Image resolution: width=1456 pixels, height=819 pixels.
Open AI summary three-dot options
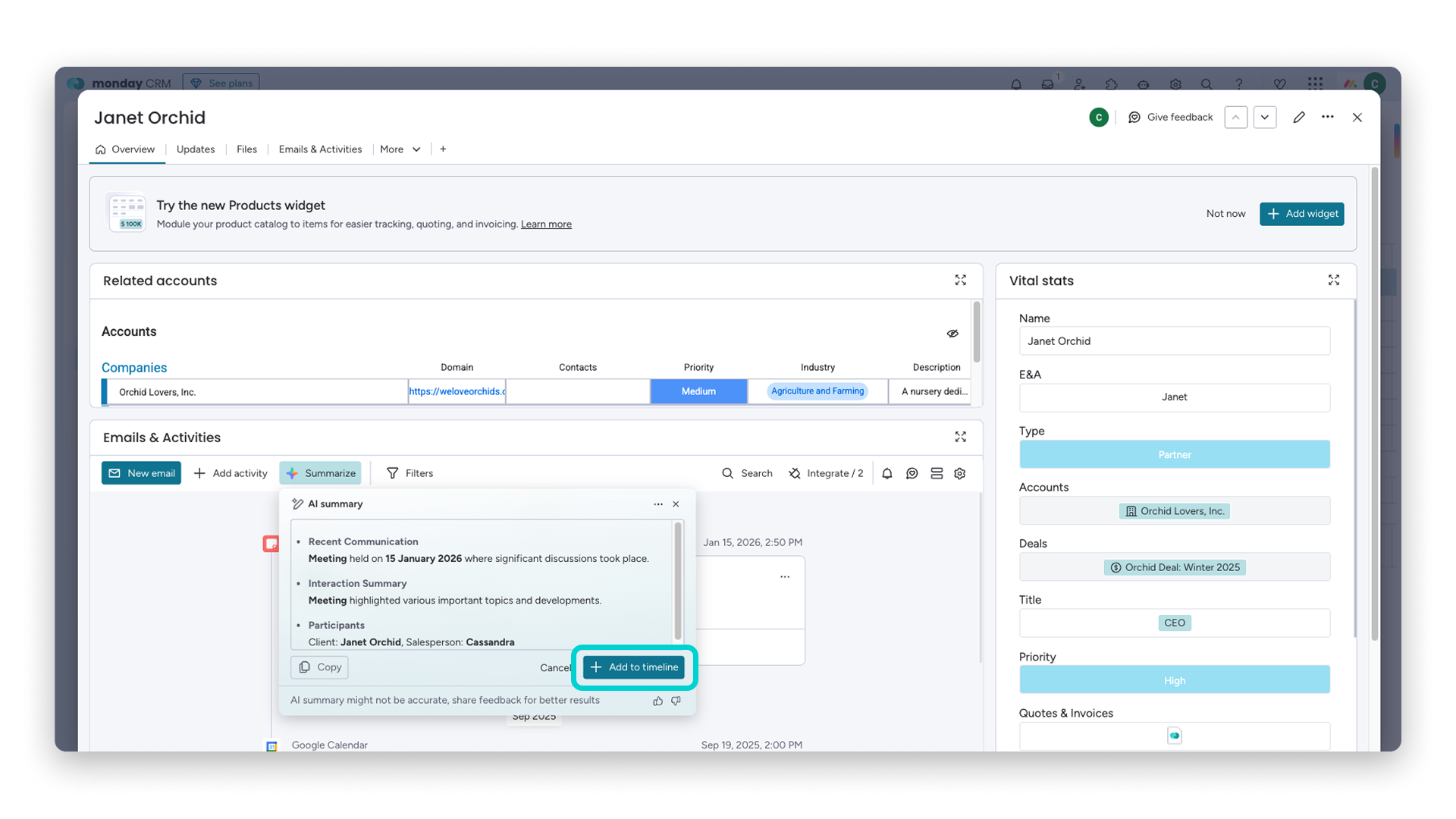click(658, 504)
